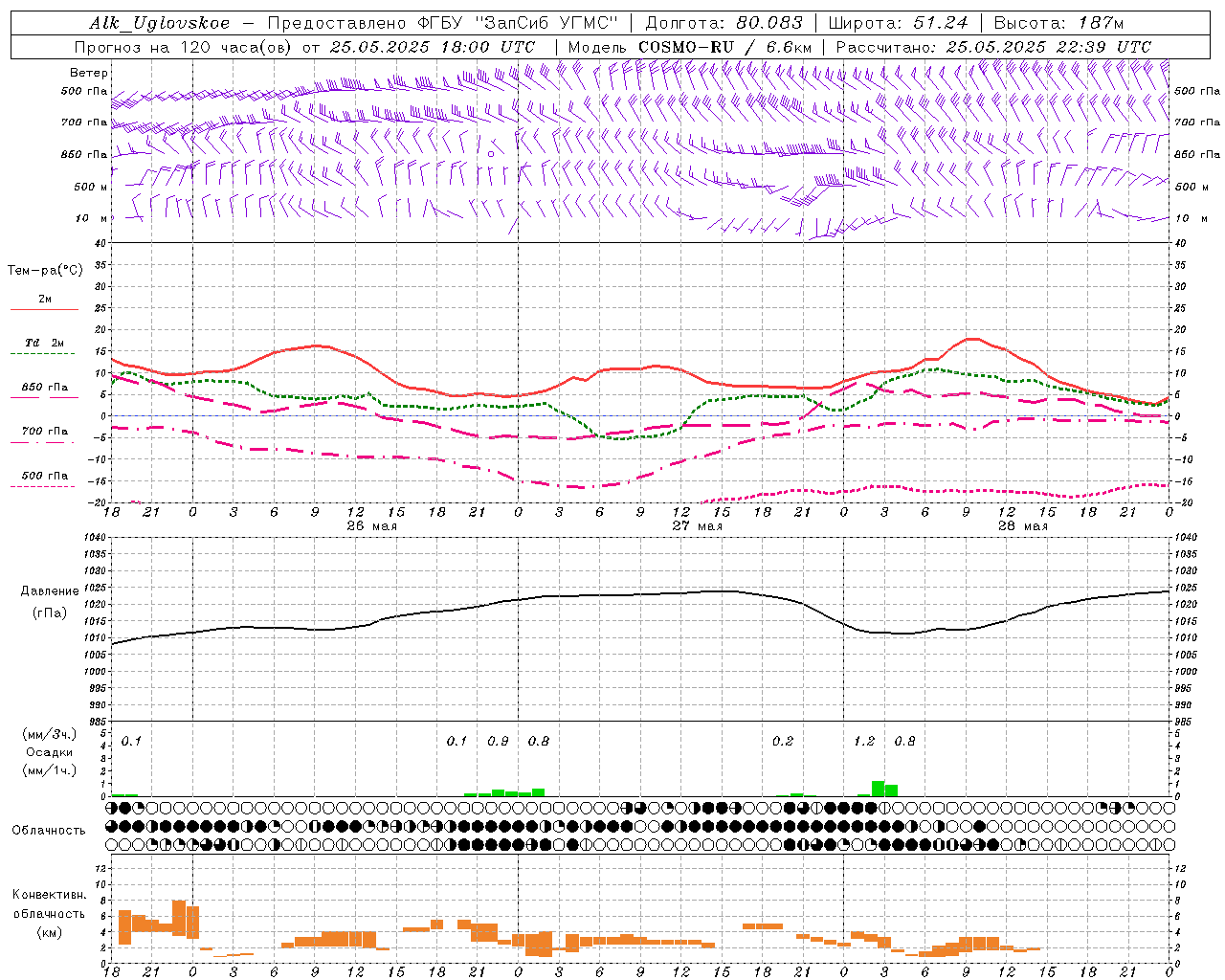Select the text ФГБУ "ЗапСиб УГМС"
This screenshot has width=1225, height=980.
[x=518, y=23]
